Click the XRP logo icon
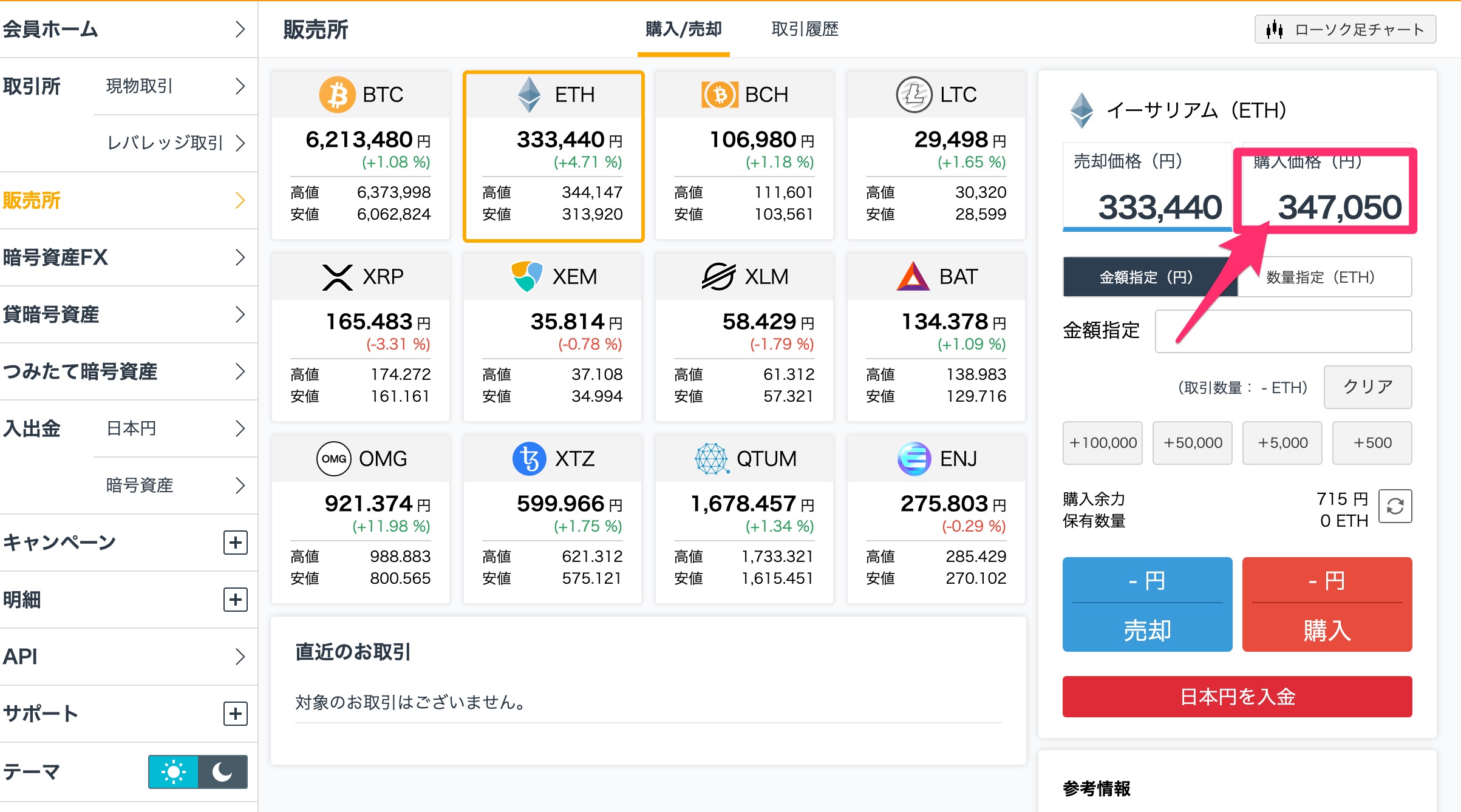This screenshot has height=812, width=1461. click(x=337, y=277)
